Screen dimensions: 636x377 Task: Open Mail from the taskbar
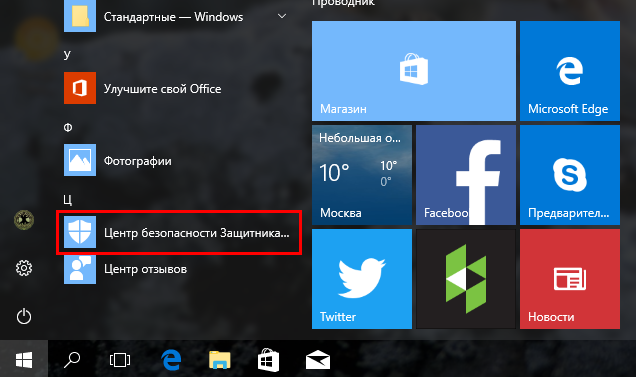[318, 360]
